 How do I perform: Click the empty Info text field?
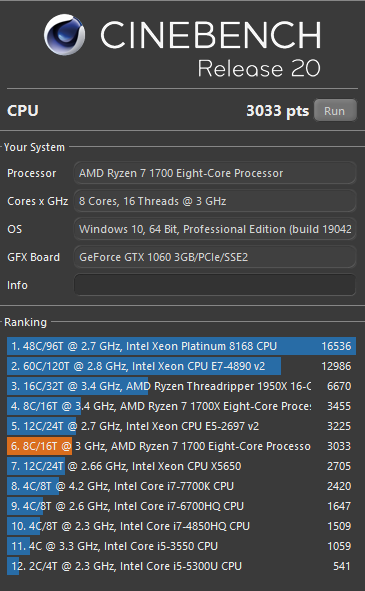(x=215, y=285)
